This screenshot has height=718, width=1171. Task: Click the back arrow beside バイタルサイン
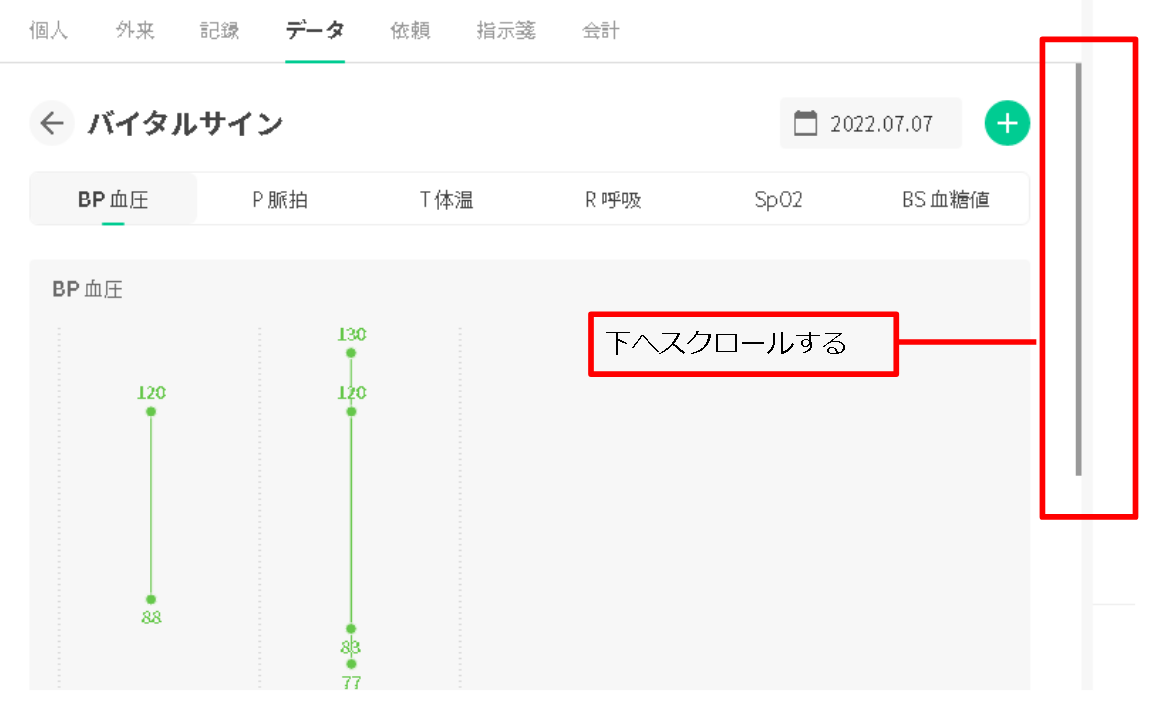pyautogui.click(x=52, y=124)
